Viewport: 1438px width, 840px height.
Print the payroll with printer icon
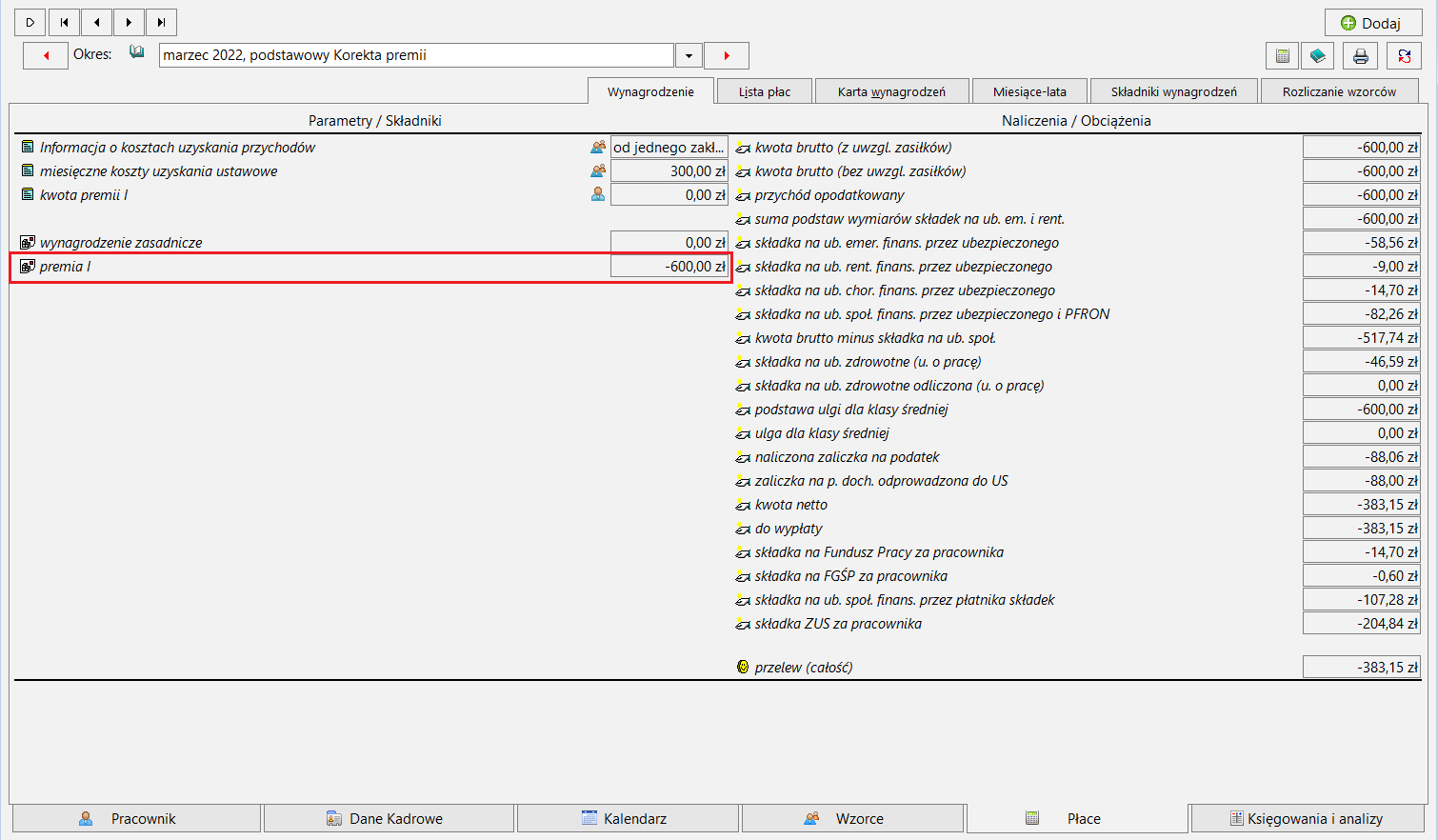pos(1361,56)
